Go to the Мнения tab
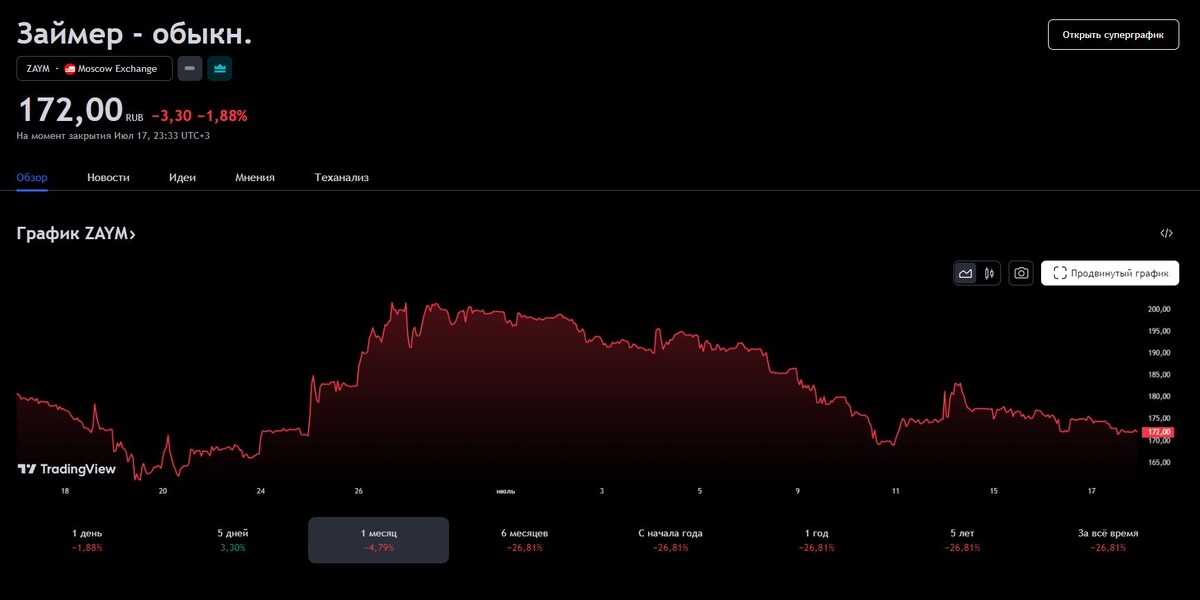Viewport: 1200px width, 600px height. click(255, 177)
